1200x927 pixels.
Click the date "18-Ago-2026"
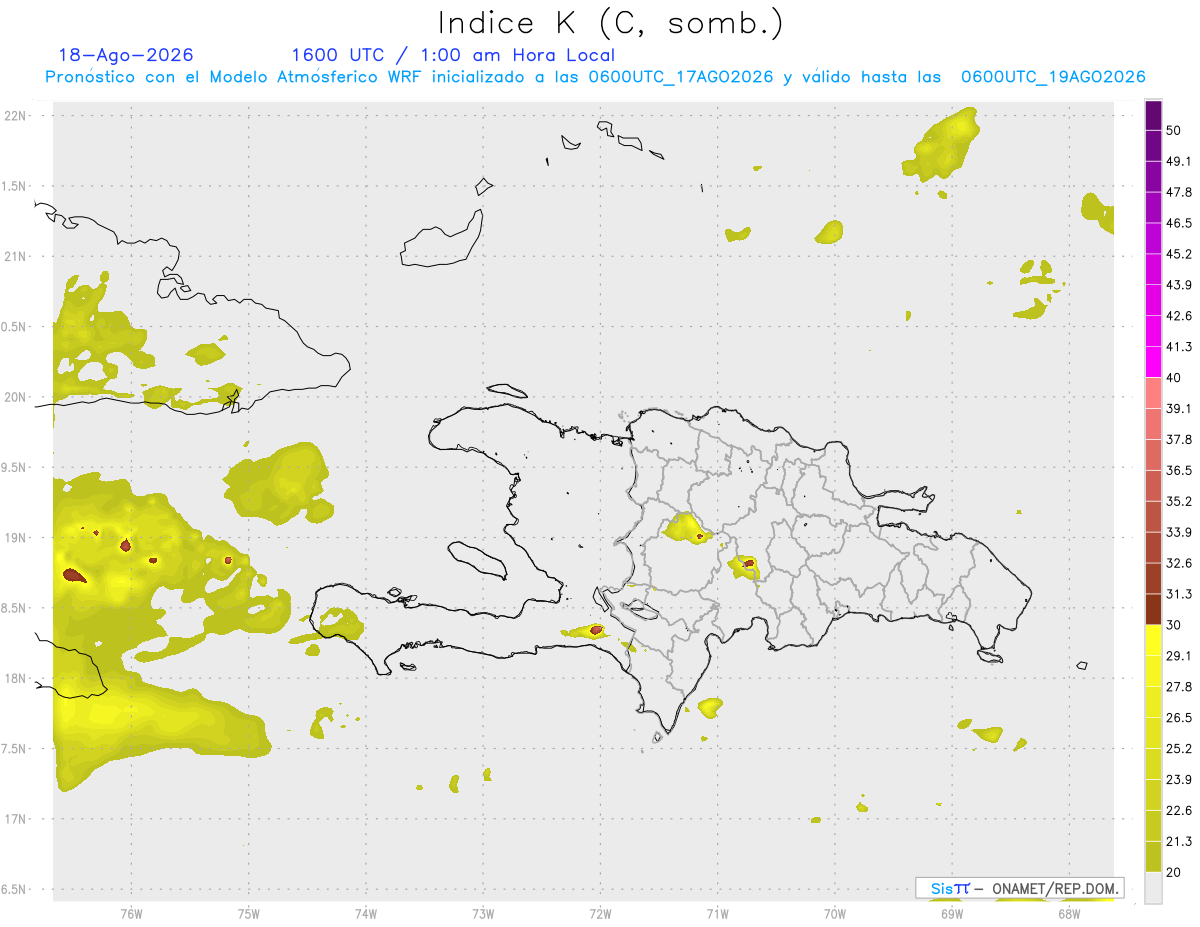126,55
